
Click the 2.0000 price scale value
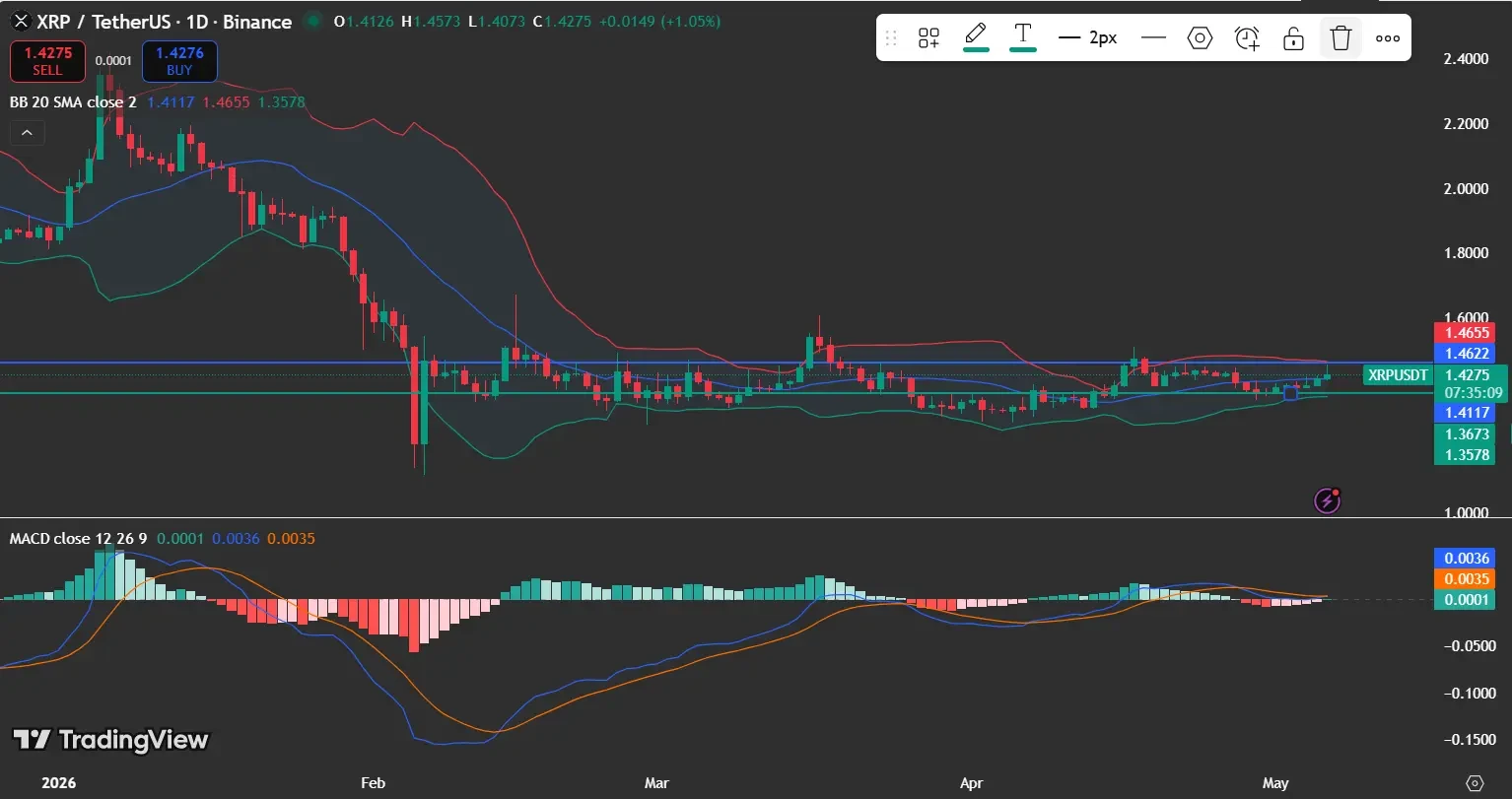click(1466, 188)
